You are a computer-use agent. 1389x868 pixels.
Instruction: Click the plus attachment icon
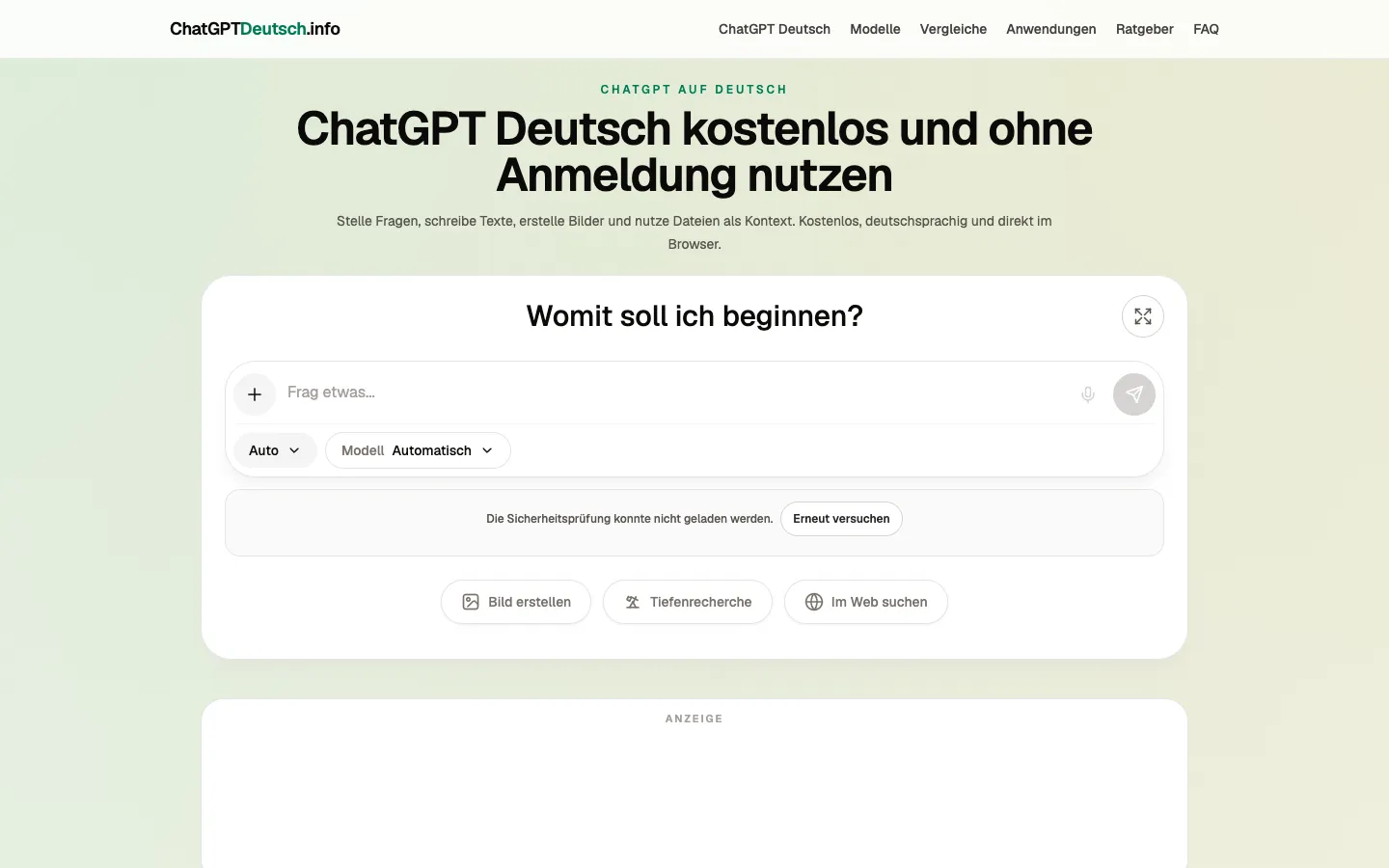[255, 394]
